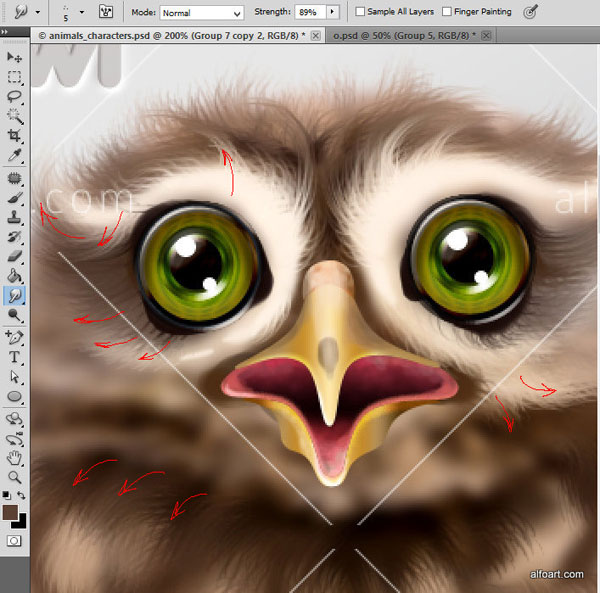Toggle the Brush panel button
This screenshot has height=593, width=600.
106,12
